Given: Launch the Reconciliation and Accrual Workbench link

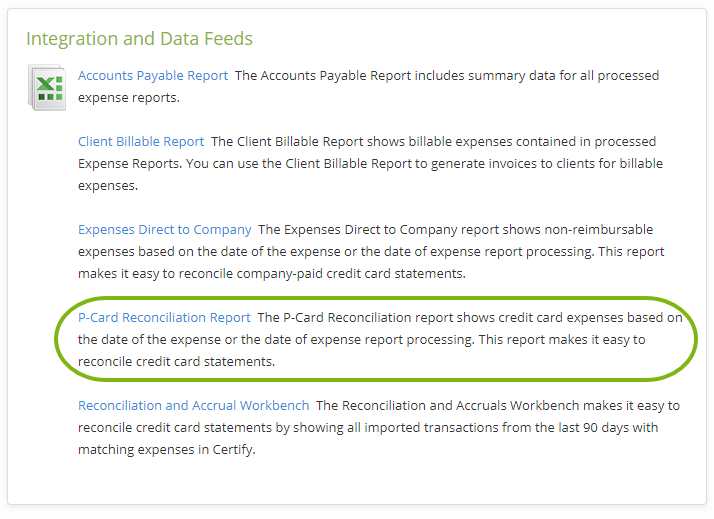Looking at the screenshot, I should tap(194, 405).
